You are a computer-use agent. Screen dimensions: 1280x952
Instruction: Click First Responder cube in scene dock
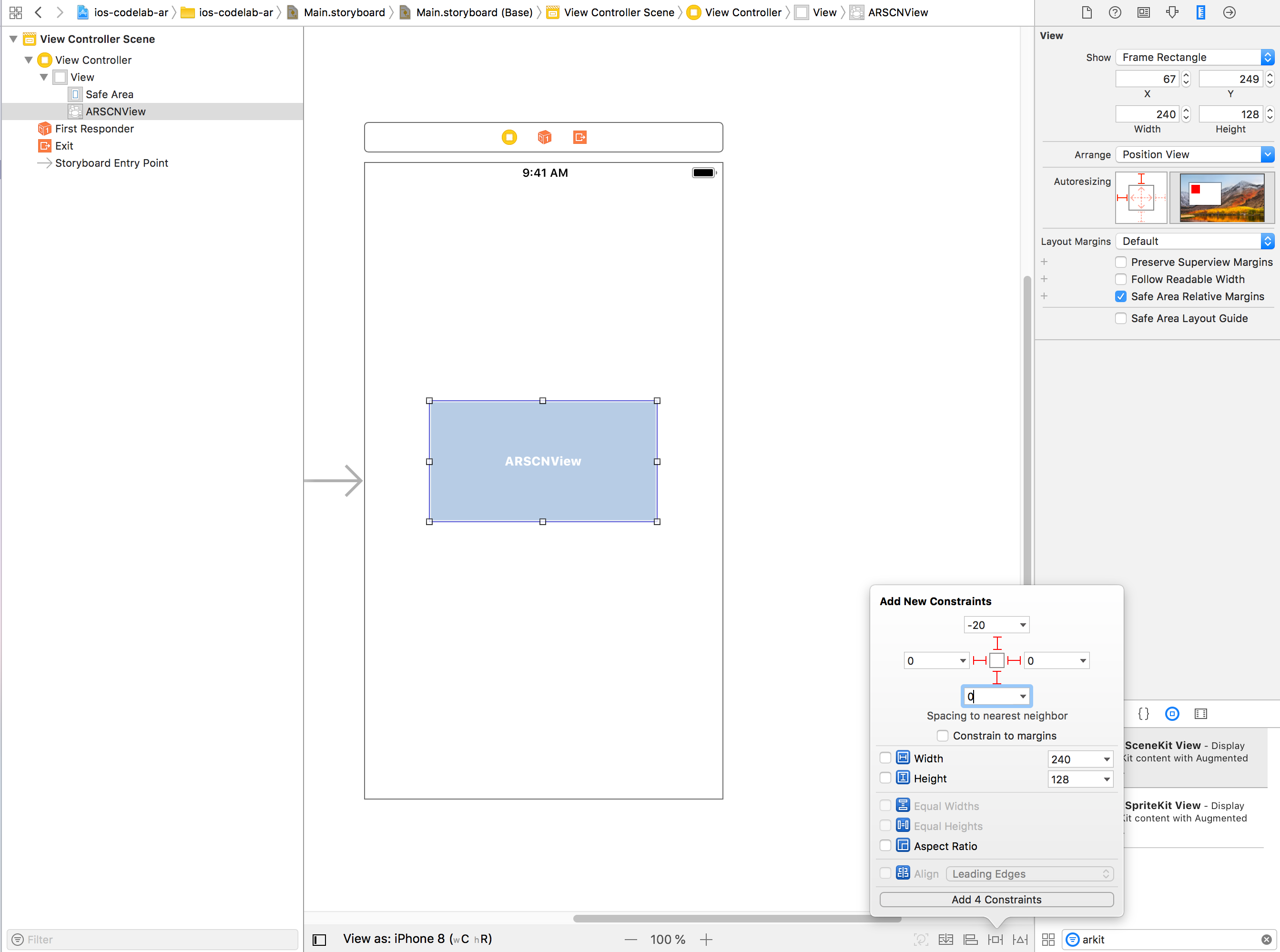pyautogui.click(x=545, y=137)
